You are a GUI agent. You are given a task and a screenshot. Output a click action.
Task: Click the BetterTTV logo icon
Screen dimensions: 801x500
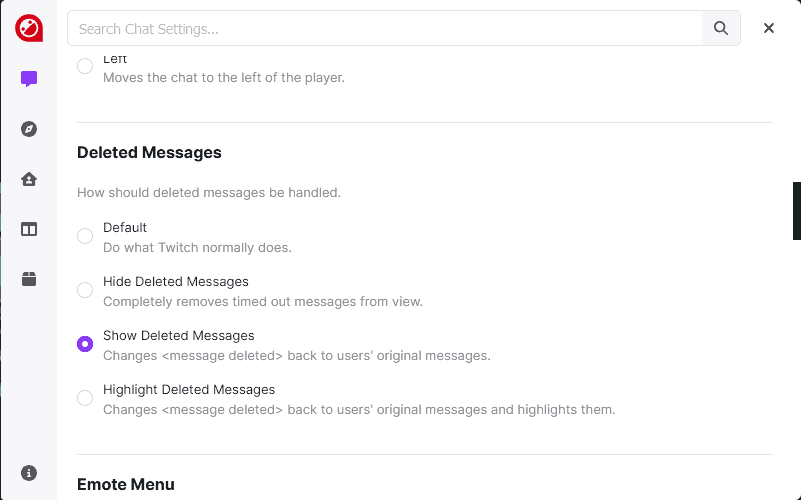[29, 29]
